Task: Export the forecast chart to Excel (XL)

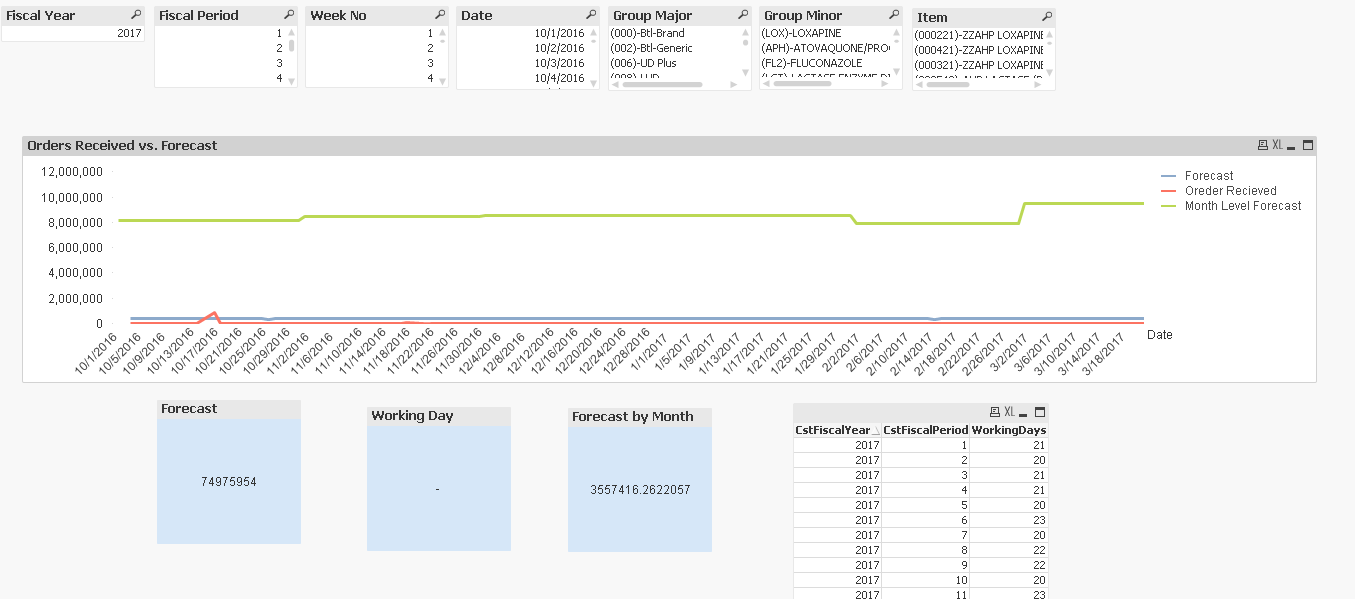Action: coord(1277,146)
